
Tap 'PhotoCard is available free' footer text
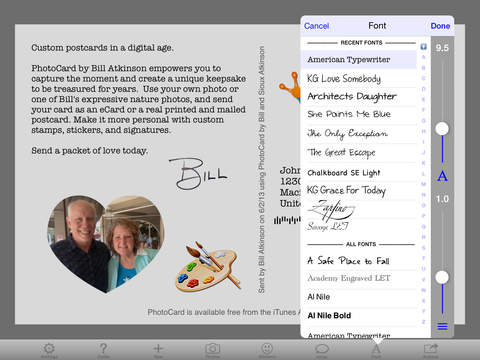224,312
